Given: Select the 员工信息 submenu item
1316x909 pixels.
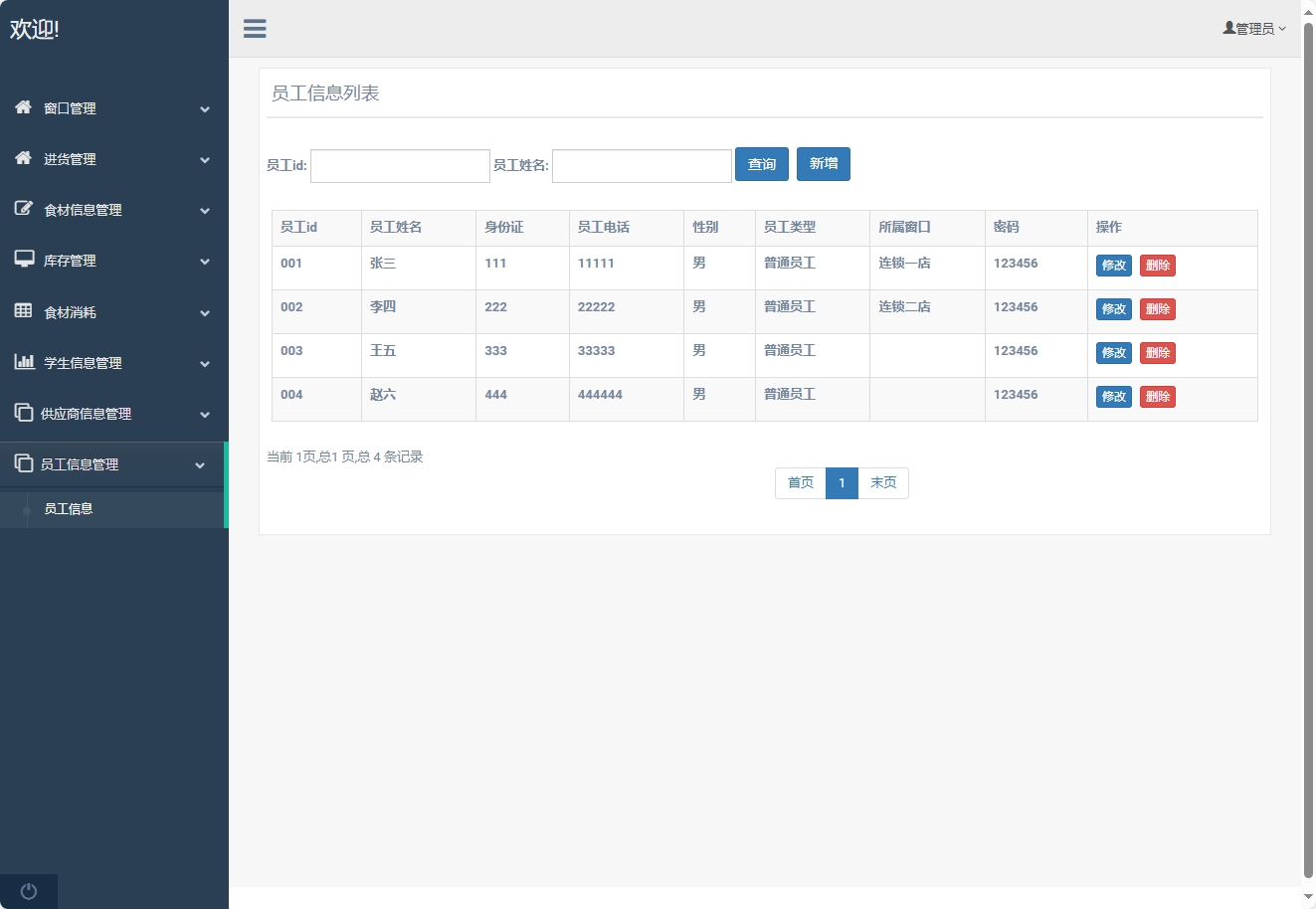Looking at the screenshot, I should pyautogui.click(x=69, y=509).
